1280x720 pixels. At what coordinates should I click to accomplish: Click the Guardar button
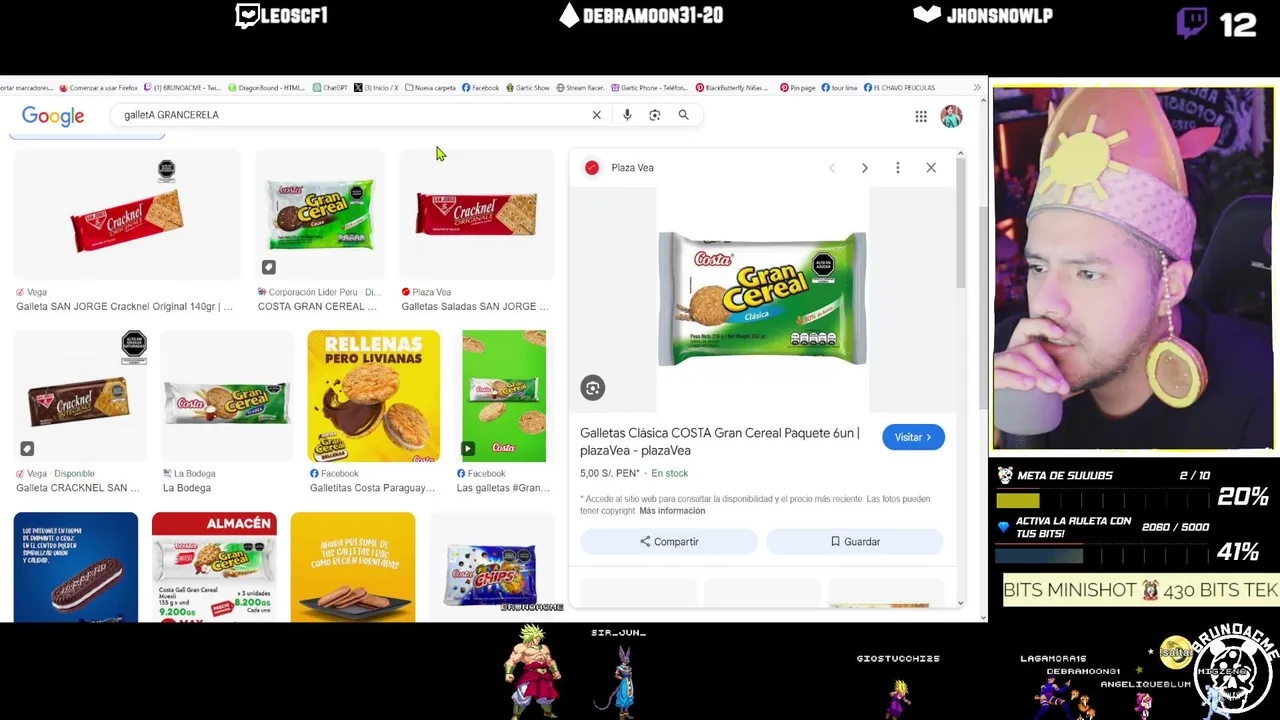[855, 542]
